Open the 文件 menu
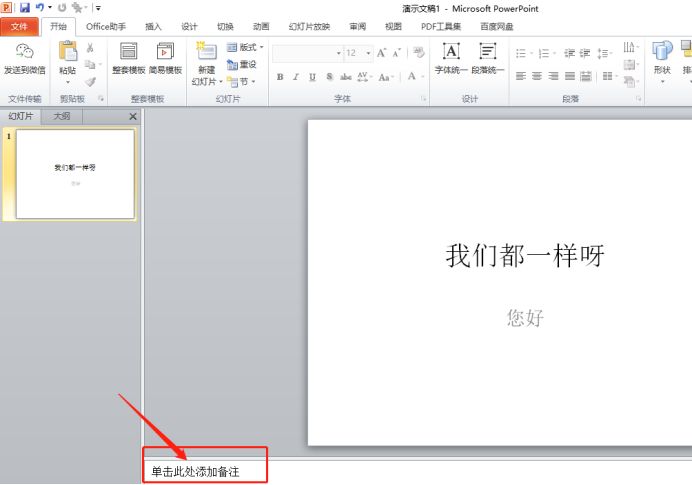Image resolution: width=692 pixels, height=485 pixels. (19, 26)
